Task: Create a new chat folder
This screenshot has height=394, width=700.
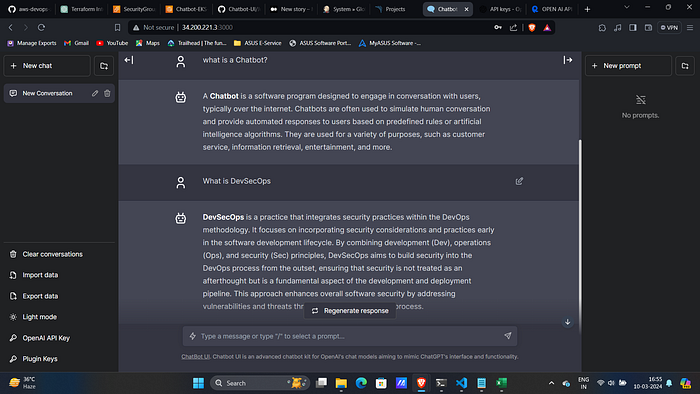Action: click(104, 66)
